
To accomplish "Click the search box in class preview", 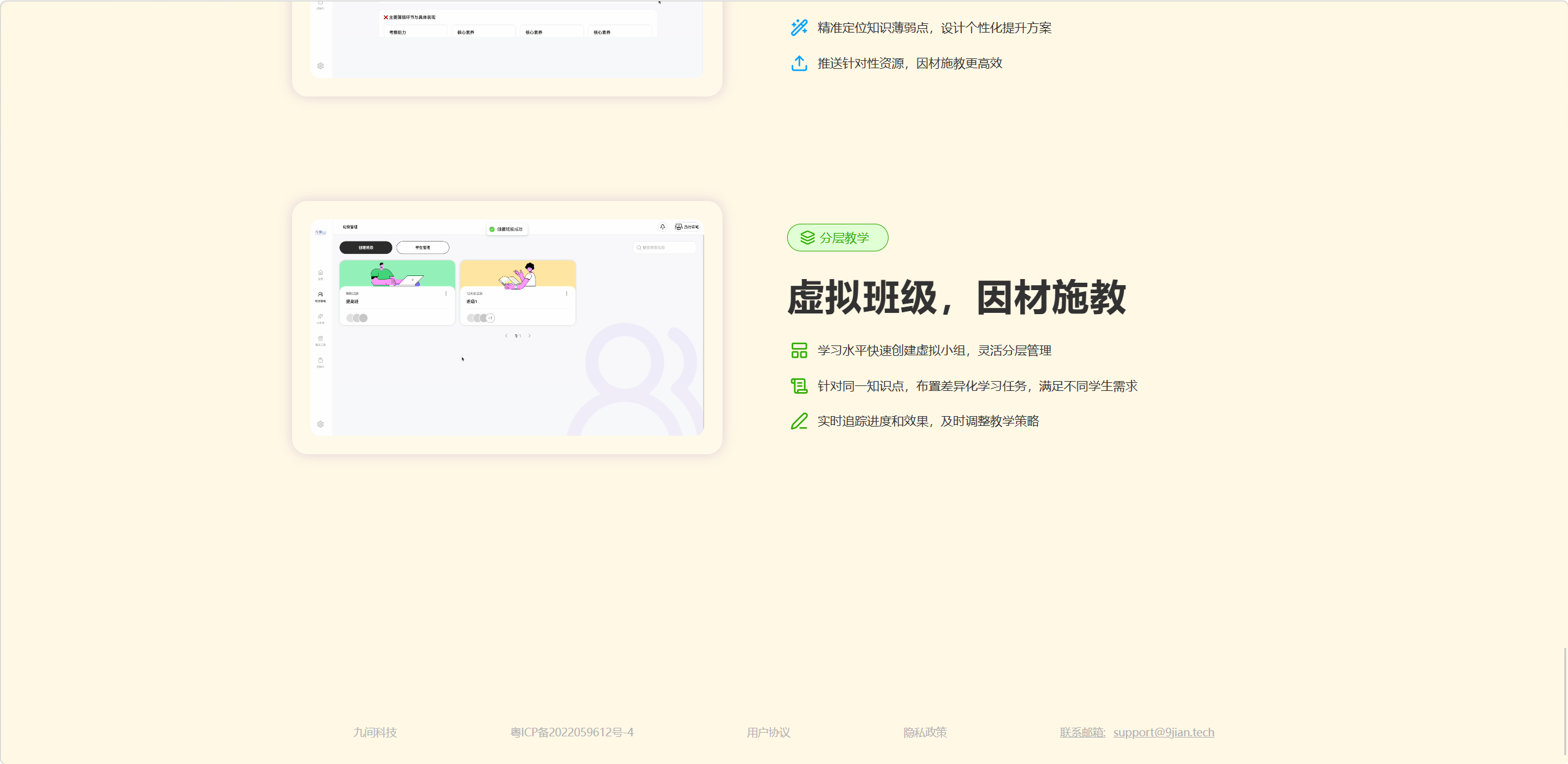I will point(665,248).
